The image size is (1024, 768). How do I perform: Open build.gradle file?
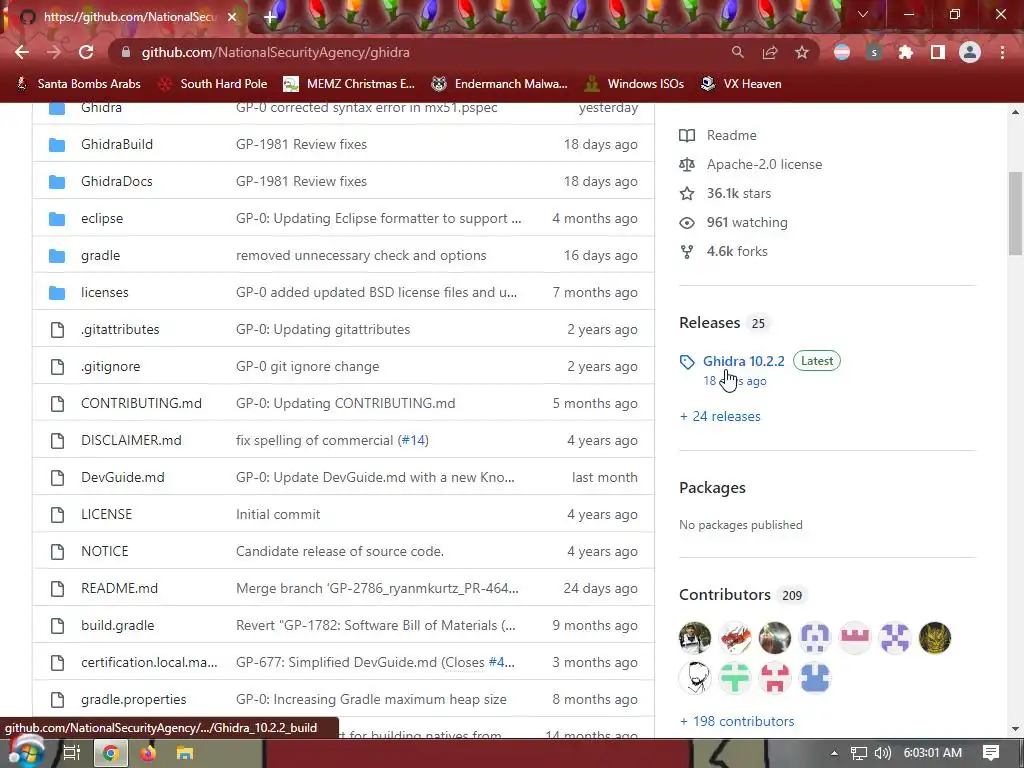118,626
